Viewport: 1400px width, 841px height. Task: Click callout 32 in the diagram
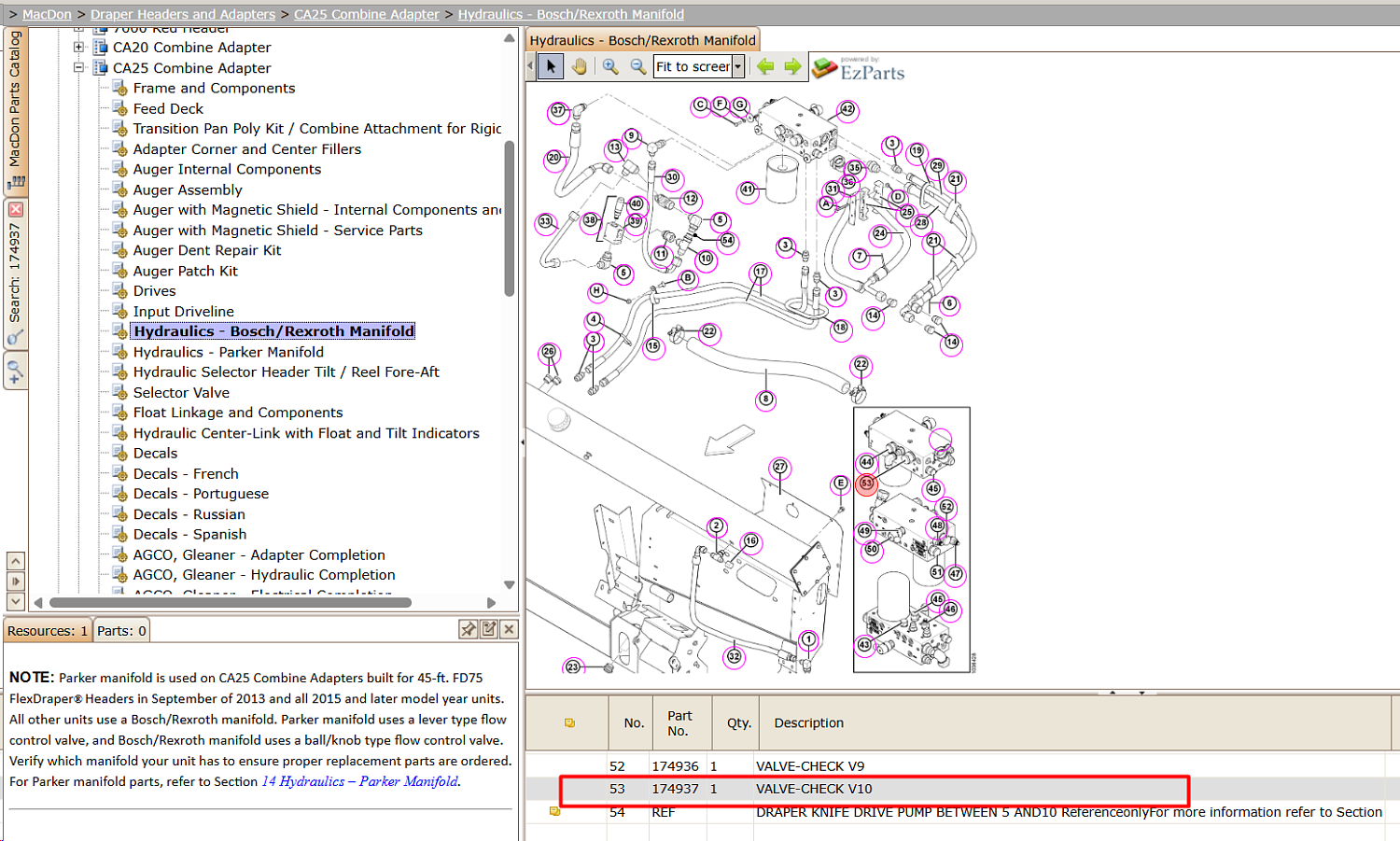[x=735, y=657]
